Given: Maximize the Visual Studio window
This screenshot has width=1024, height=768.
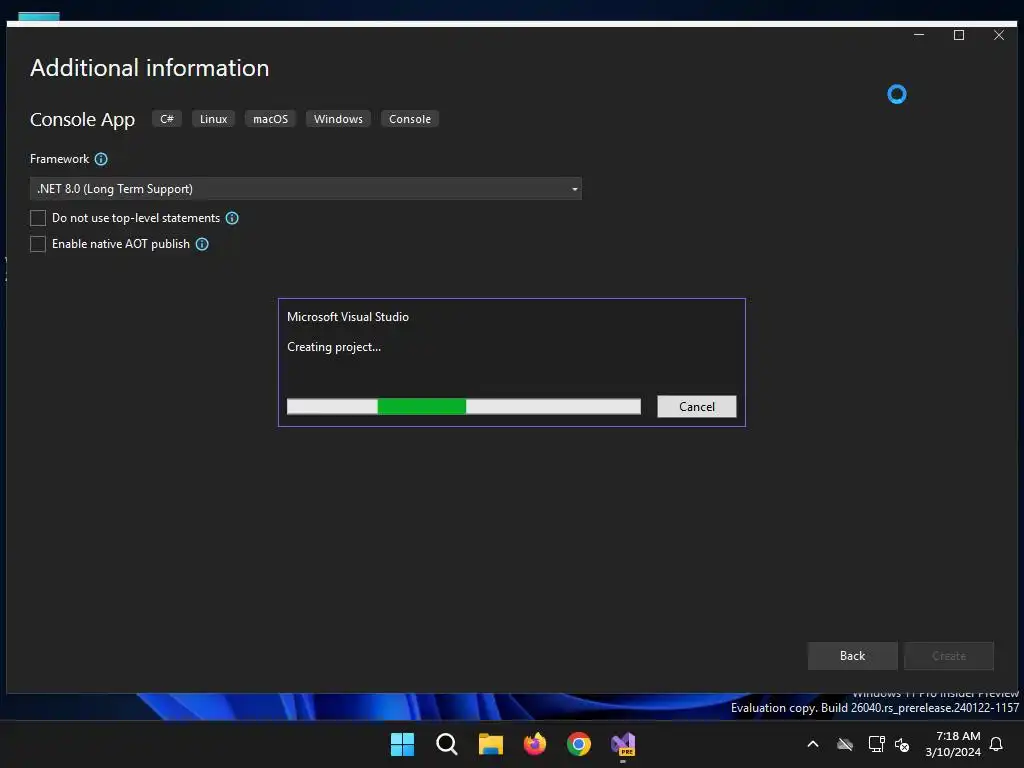Looking at the screenshot, I should [x=959, y=35].
